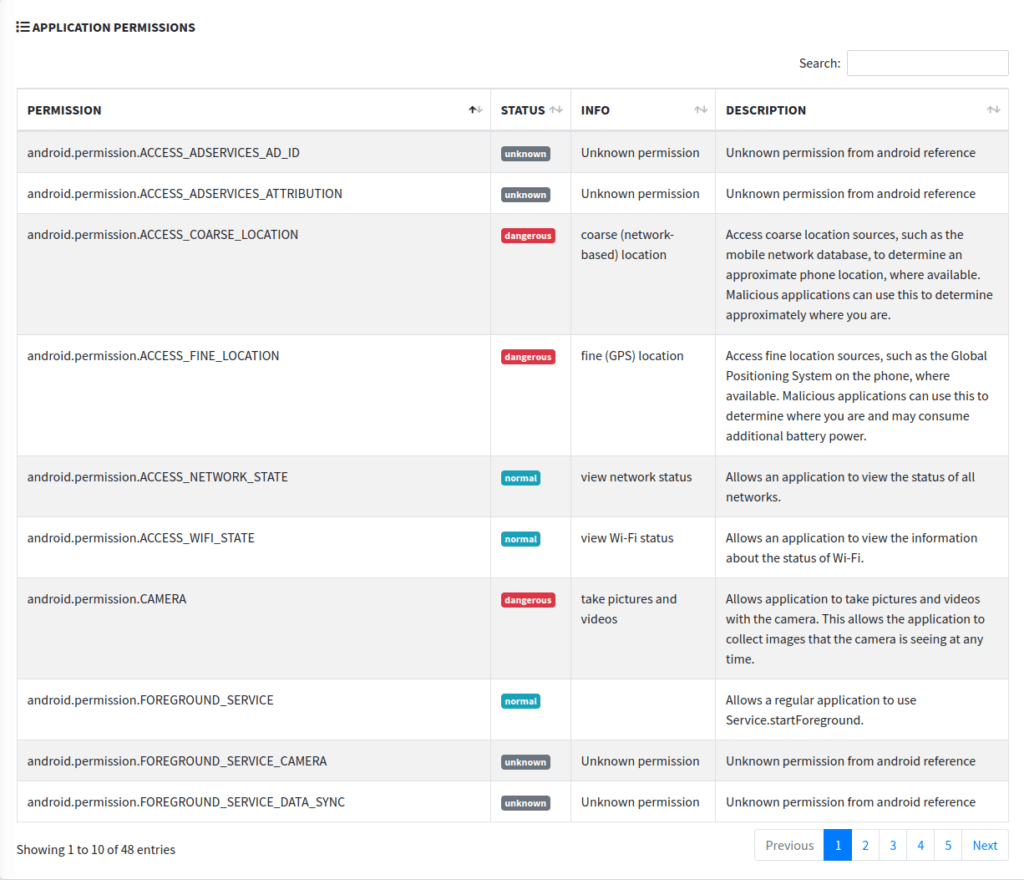The image size is (1024, 880).
Task: Click the unknown badge for FOREGROUND_SERVICE_CAMERA
Action: pyautogui.click(x=526, y=762)
